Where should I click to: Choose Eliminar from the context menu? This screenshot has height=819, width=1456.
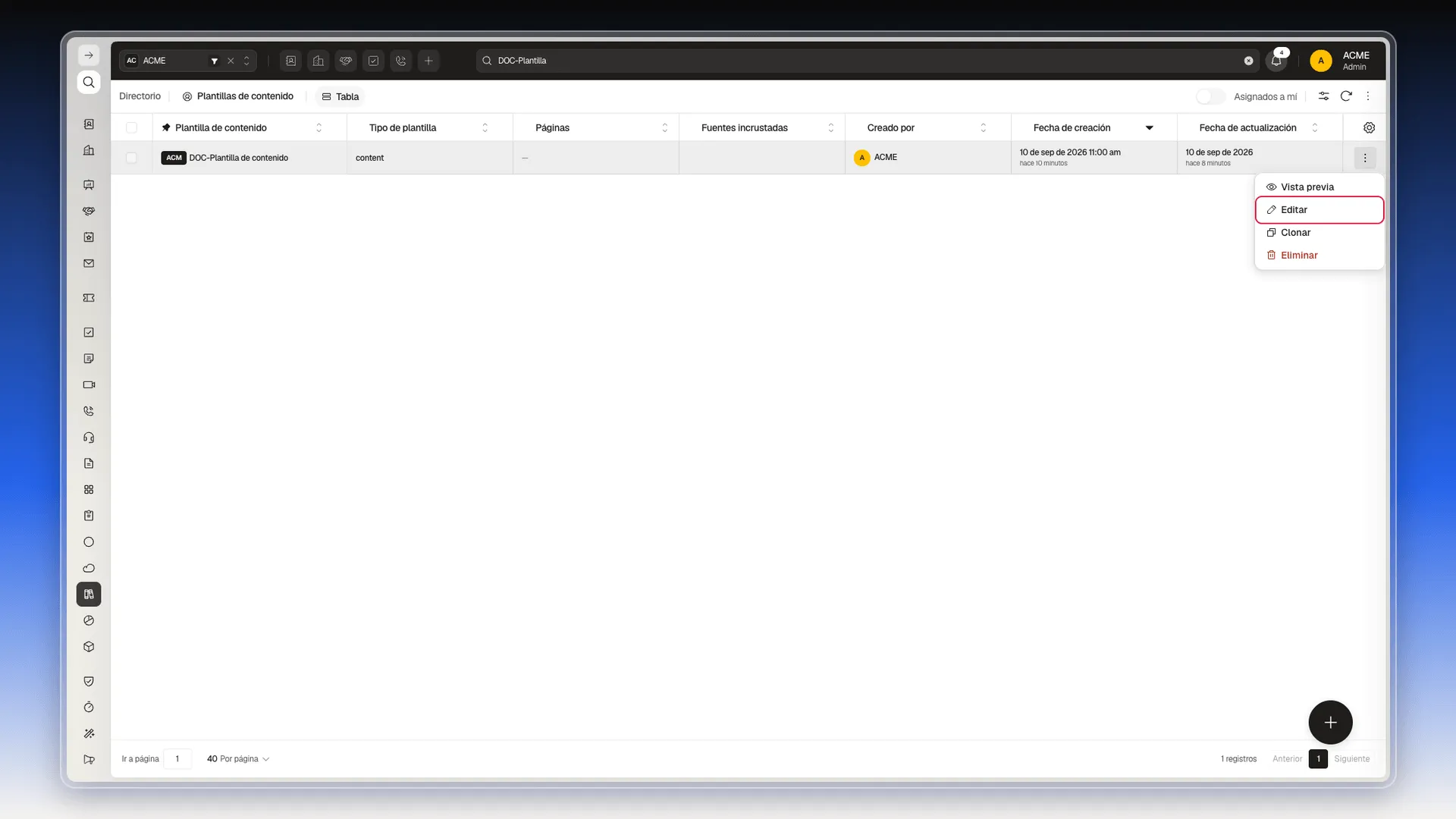tap(1319, 255)
